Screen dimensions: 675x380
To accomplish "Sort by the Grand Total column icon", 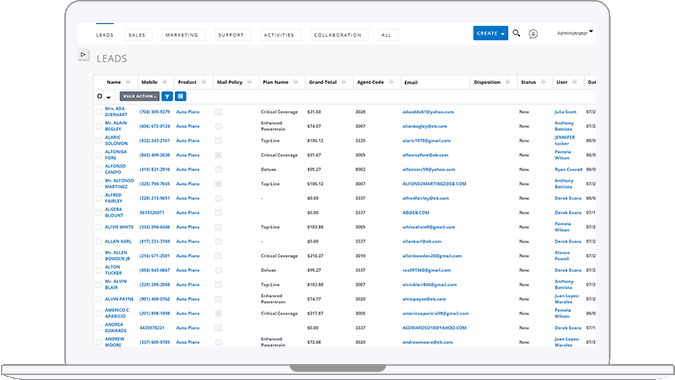I will [344, 82].
